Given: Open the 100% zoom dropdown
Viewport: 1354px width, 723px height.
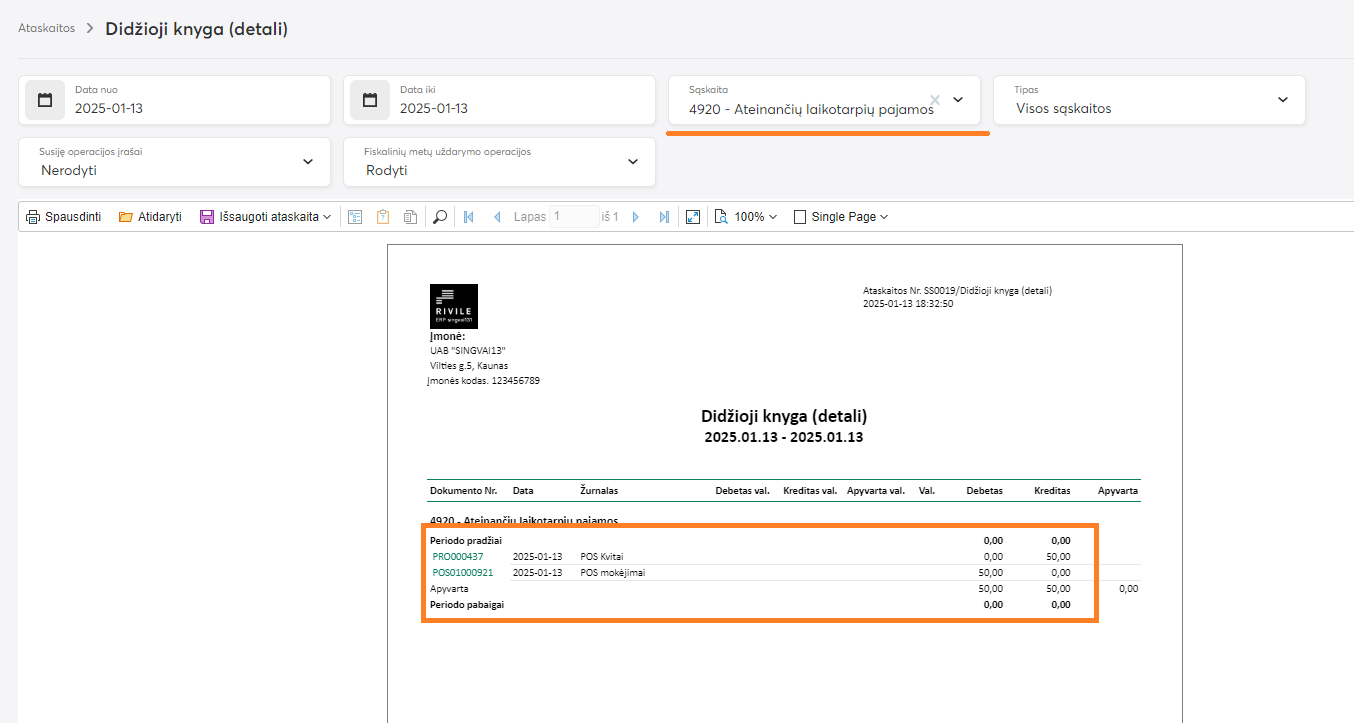Looking at the screenshot, I should point(746,217).
